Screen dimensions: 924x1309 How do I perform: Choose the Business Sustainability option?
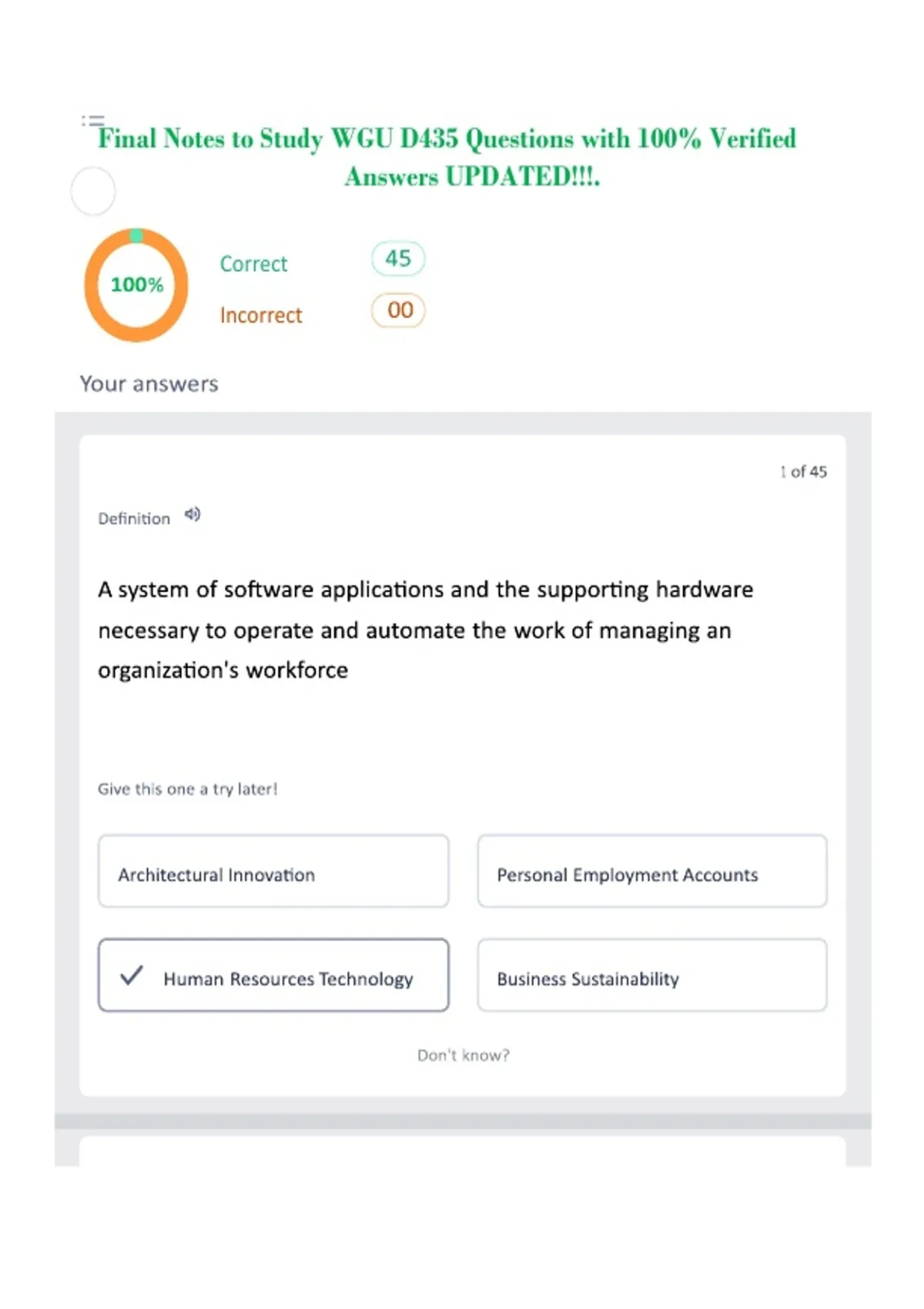pos(652,975)
